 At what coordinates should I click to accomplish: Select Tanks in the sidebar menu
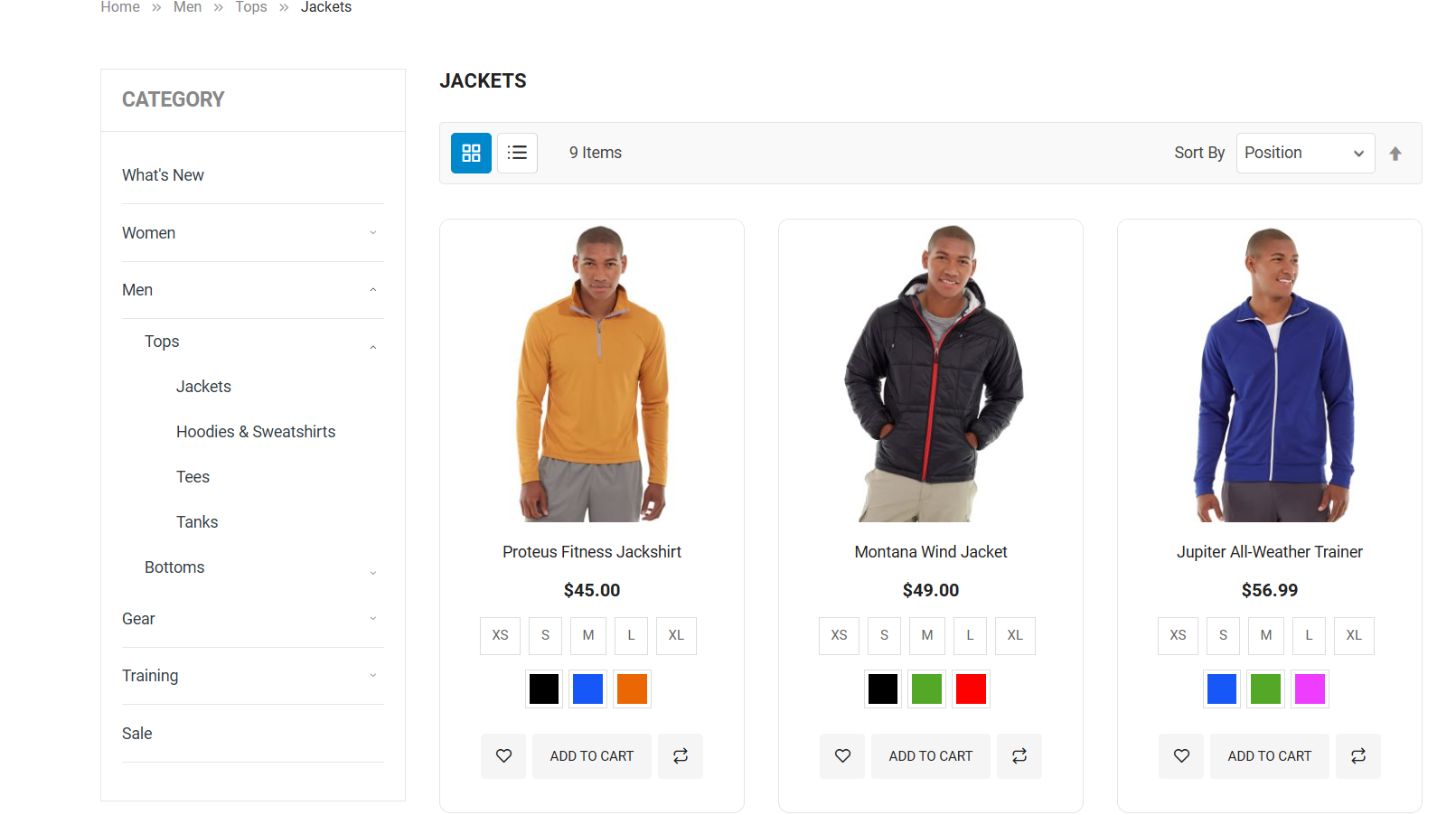point(196,521)
